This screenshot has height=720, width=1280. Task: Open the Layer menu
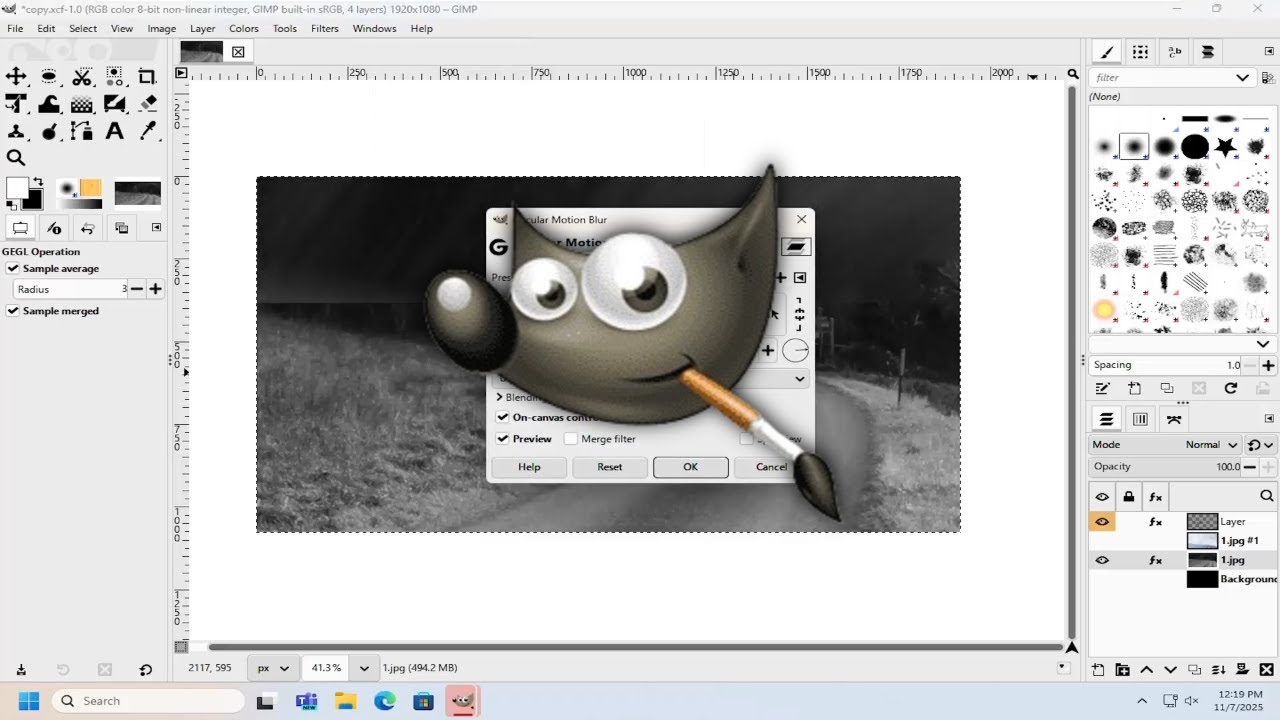[202, 29]
